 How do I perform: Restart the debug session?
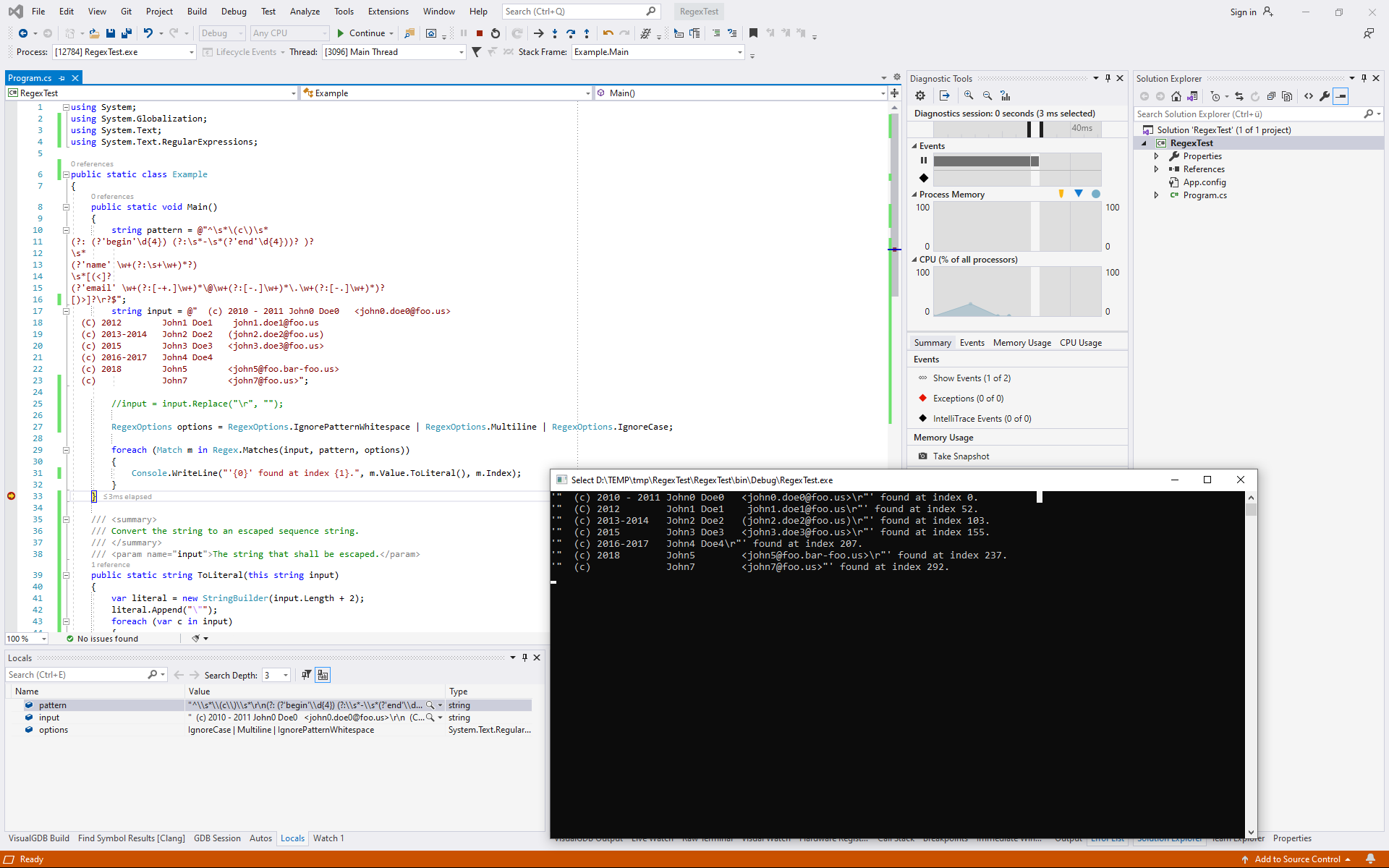[496, 33]
